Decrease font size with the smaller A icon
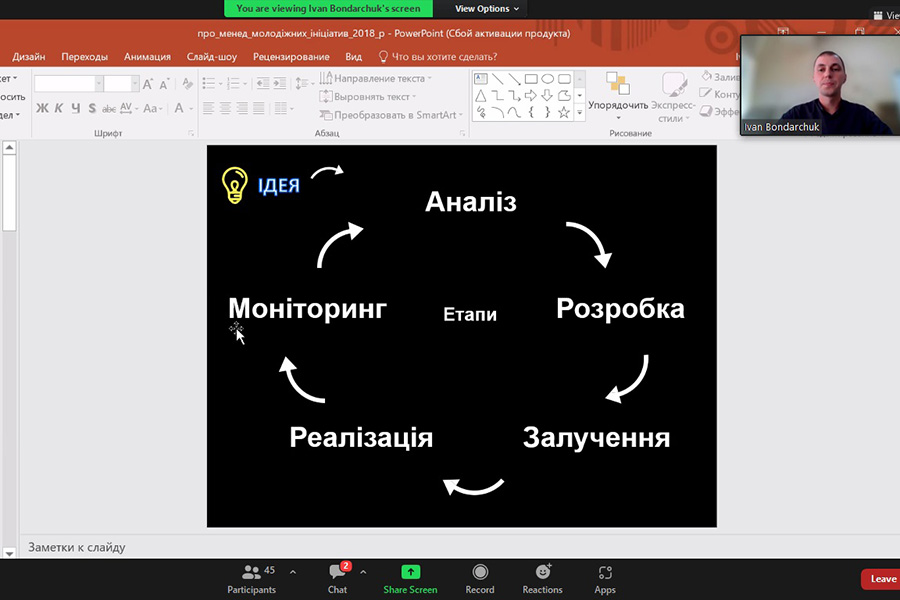 click(164, 84)
